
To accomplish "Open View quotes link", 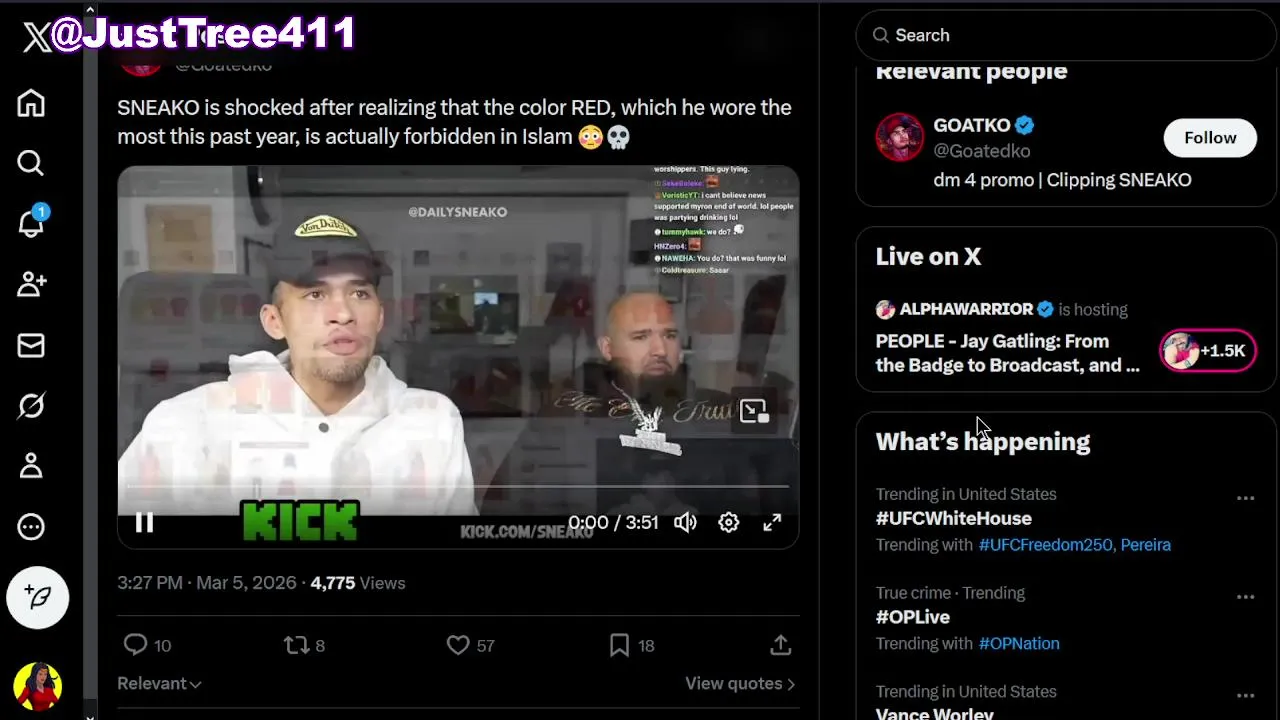I will (x=740, y=683).
